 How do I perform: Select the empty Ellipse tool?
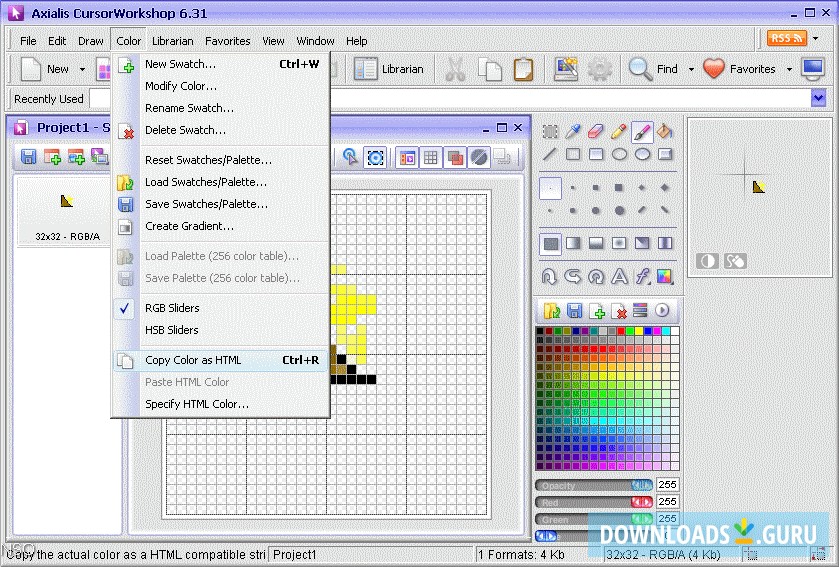click(x=619, y=155)
